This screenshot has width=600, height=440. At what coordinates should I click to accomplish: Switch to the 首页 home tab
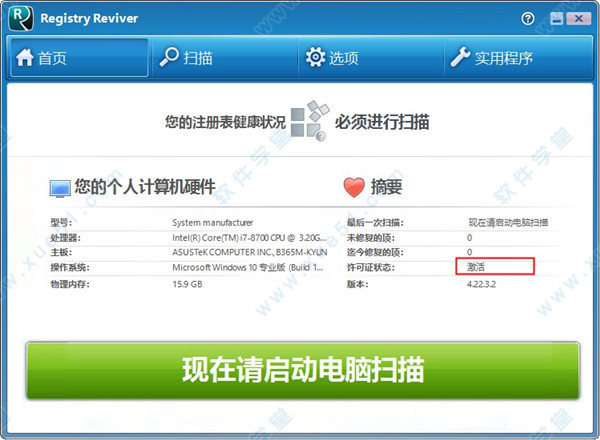coord(79,58)
